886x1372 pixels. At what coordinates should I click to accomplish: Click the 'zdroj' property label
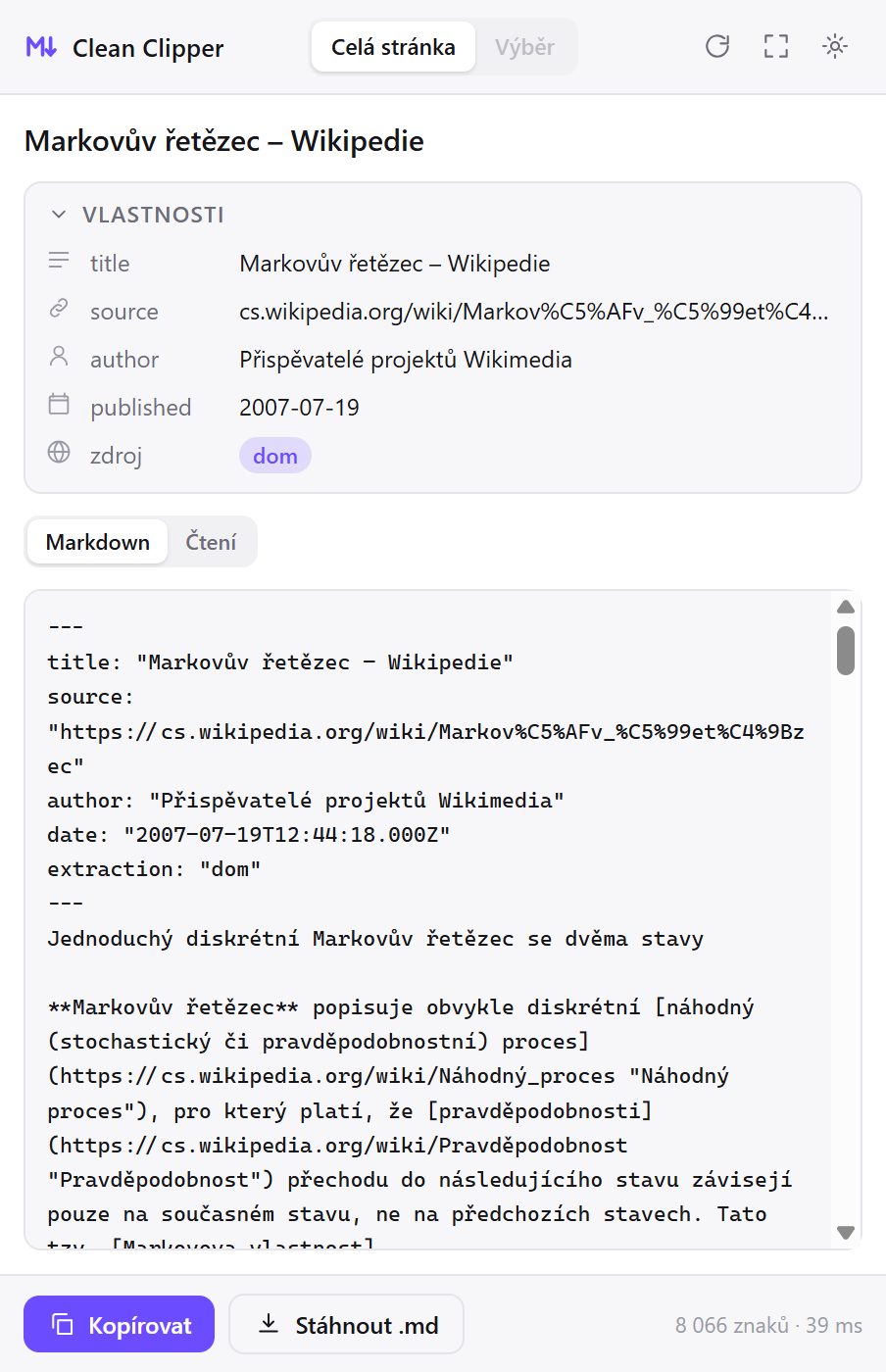tap(117, 456)
